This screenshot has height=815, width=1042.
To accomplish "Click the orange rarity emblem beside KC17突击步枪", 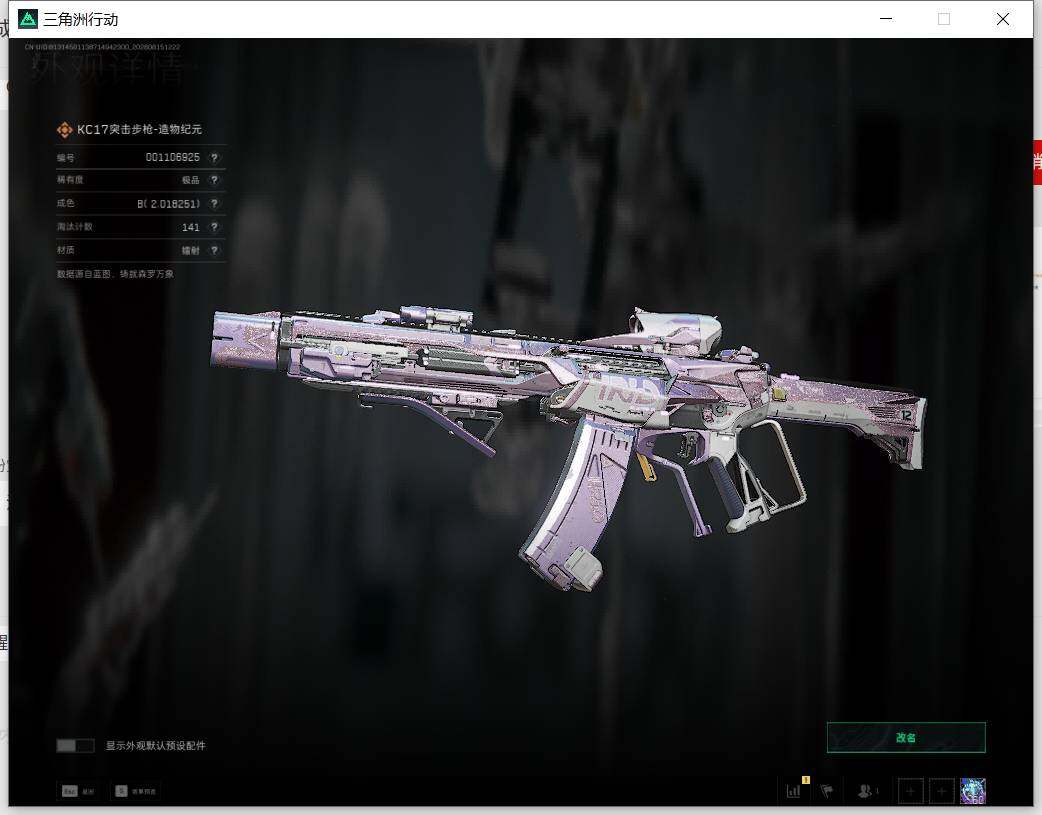I will pos(64,130).
